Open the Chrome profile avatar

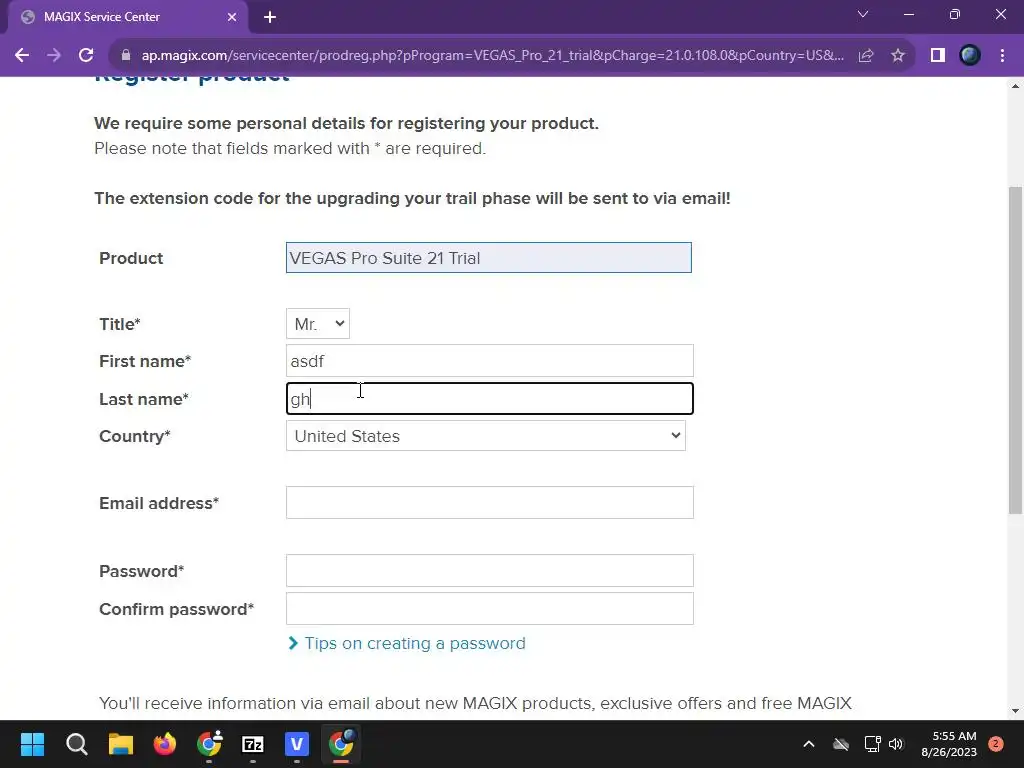[x=970, y=56]
